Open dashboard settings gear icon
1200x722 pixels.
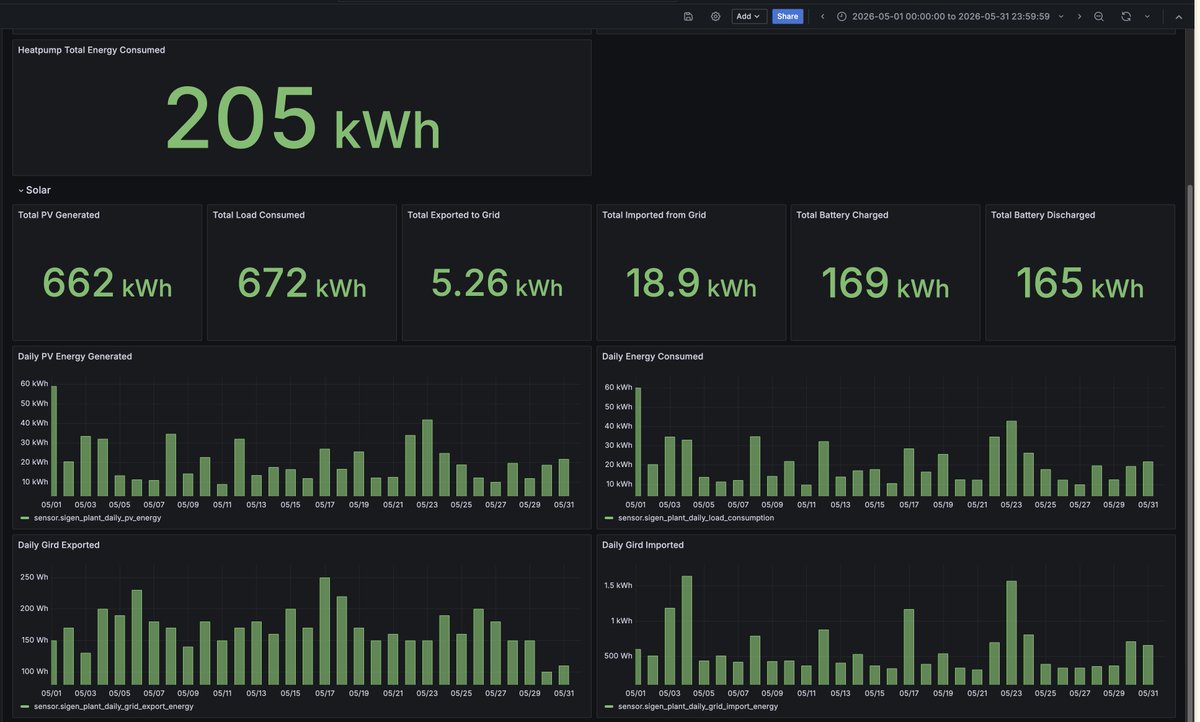(715, 16)
